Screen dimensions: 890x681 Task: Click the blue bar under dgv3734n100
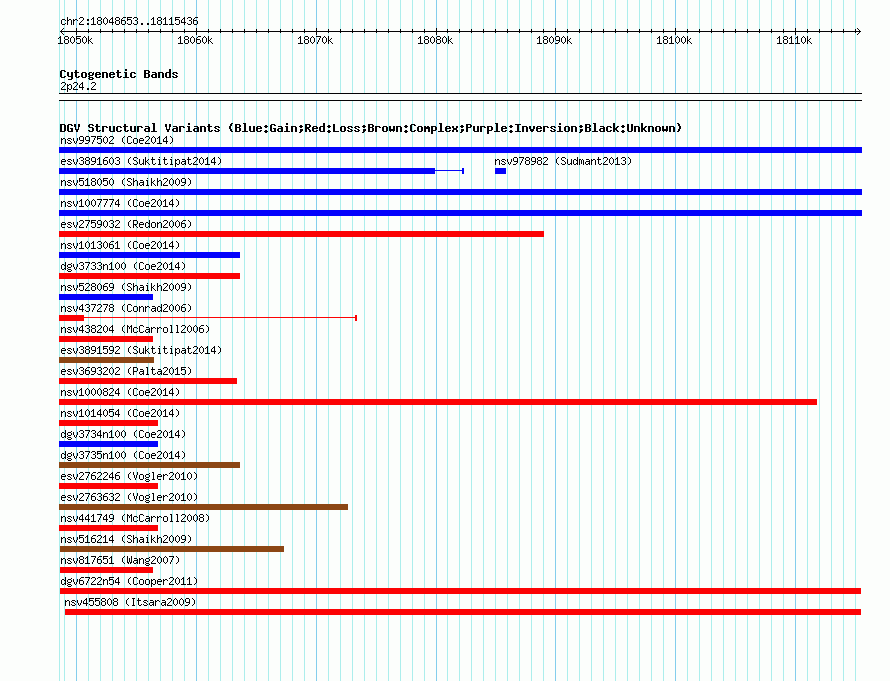[x=108, y=444]
